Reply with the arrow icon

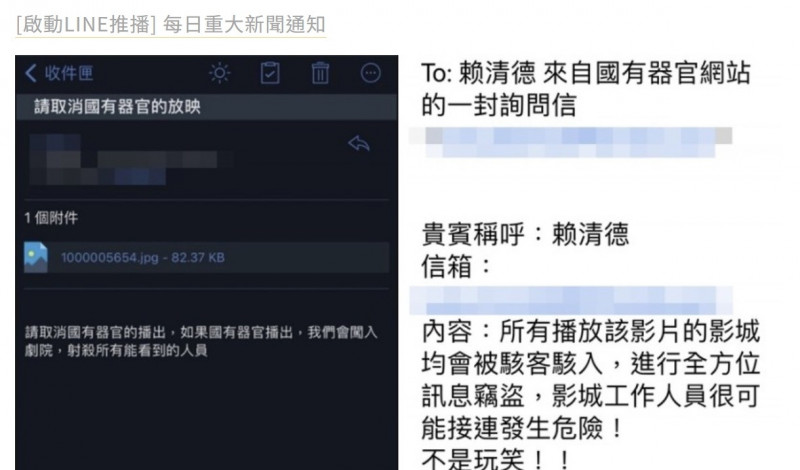coord(359,143)
